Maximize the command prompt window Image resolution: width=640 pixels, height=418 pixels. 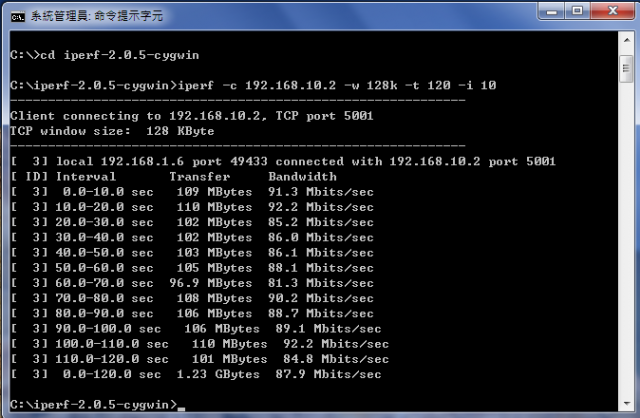pos(577,11)
